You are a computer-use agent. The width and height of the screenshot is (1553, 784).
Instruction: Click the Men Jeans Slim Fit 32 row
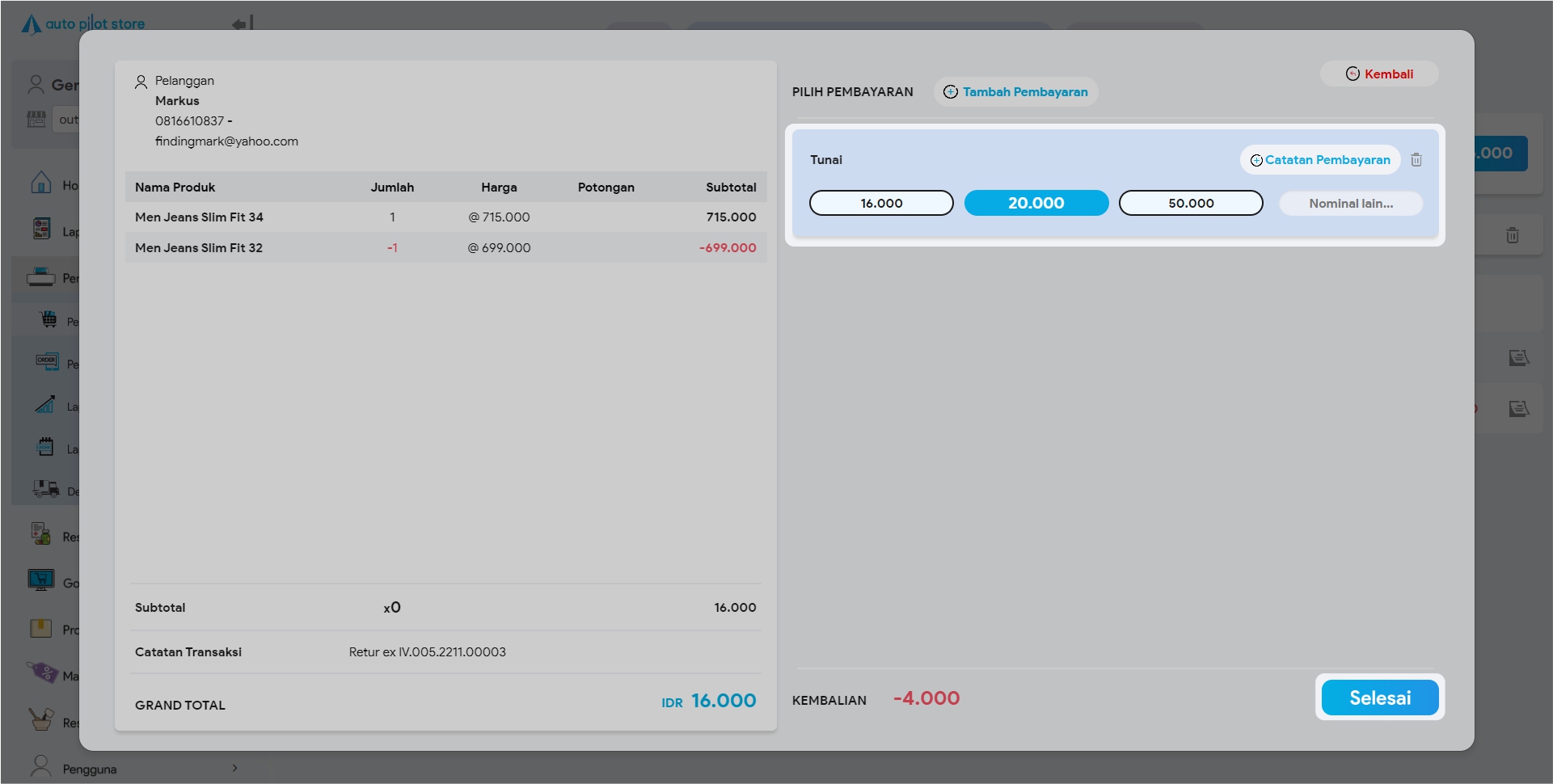click(445, 248)
